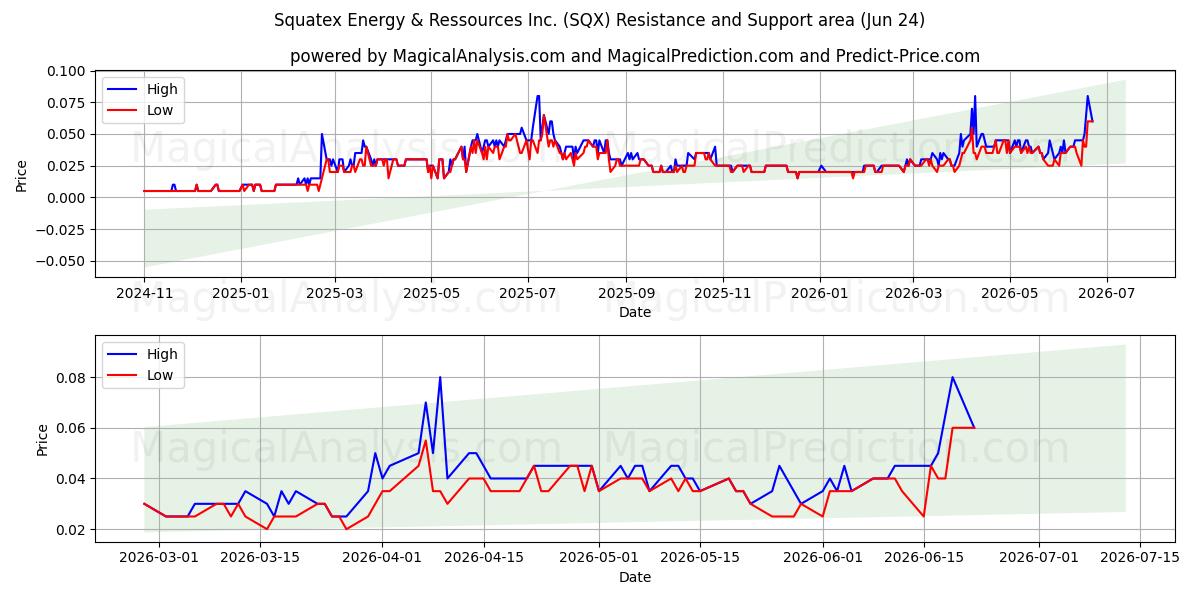Click the 2026-06-15 date tick label

[925, 559]
